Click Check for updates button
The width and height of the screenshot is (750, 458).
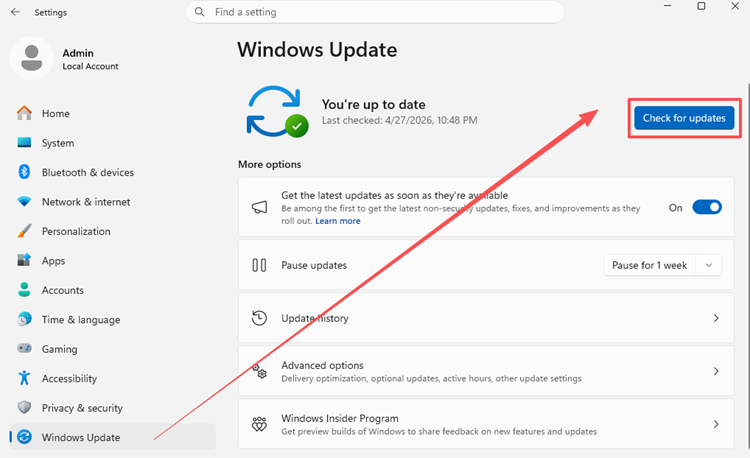pyautogui.click(x=684, y=118)
